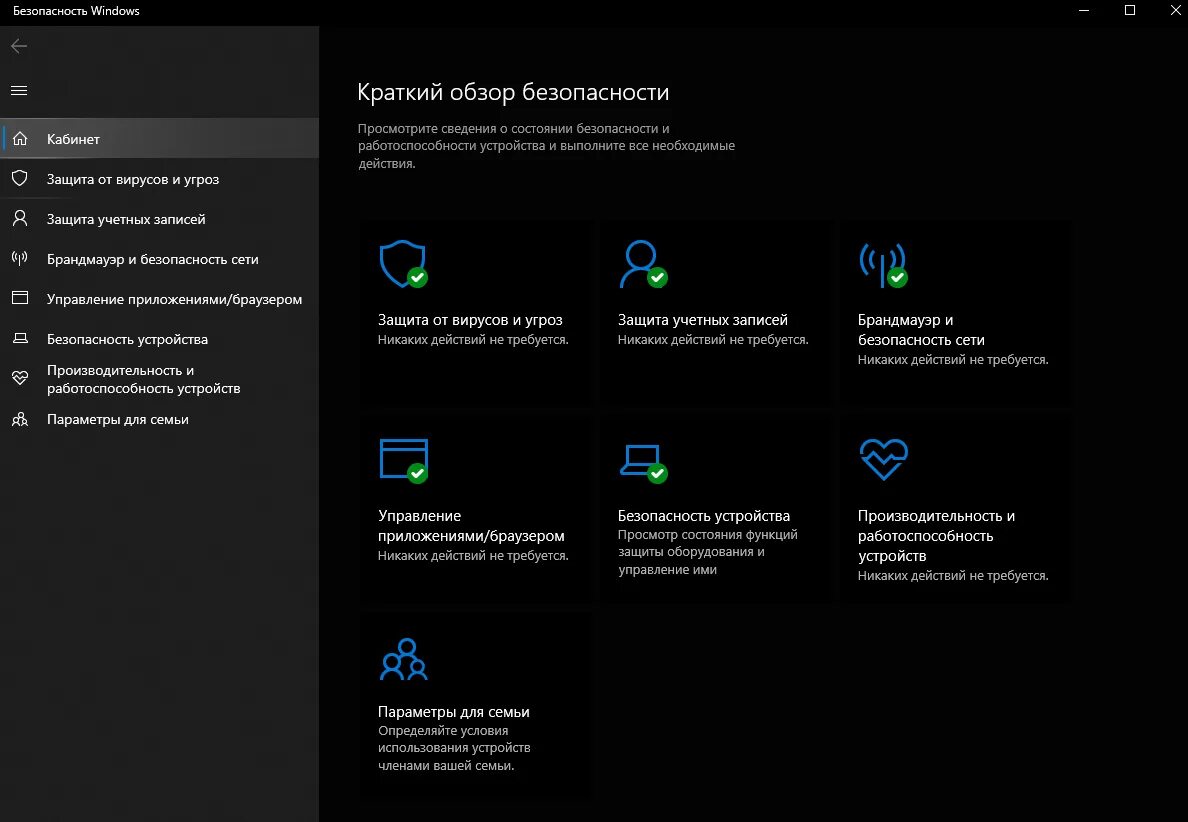The width and height of the screenshot is (1188, 822).
Task: Click the heart icon for Производительность in the sidebar
Action: [x=20, y=377]
